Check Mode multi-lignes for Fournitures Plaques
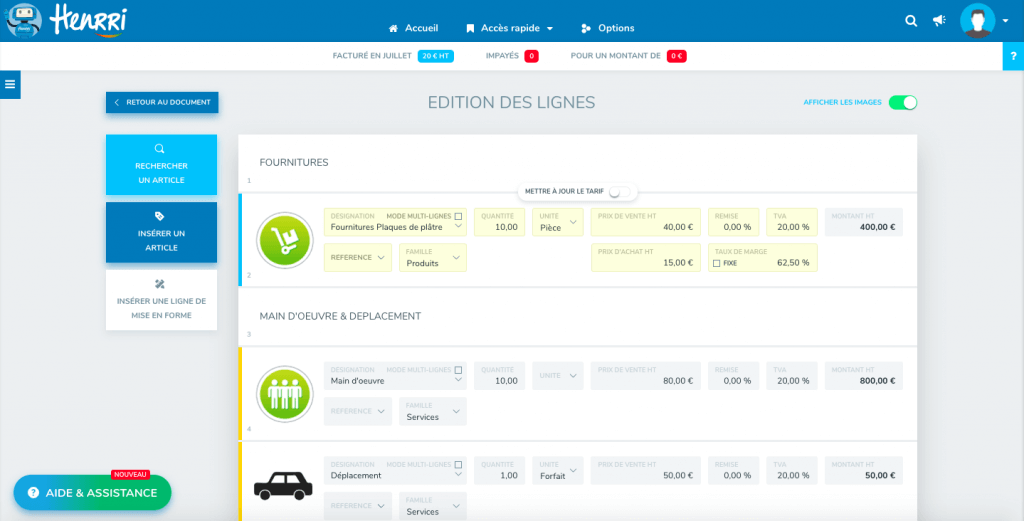The image size is (1024, 521). (459, 216)
